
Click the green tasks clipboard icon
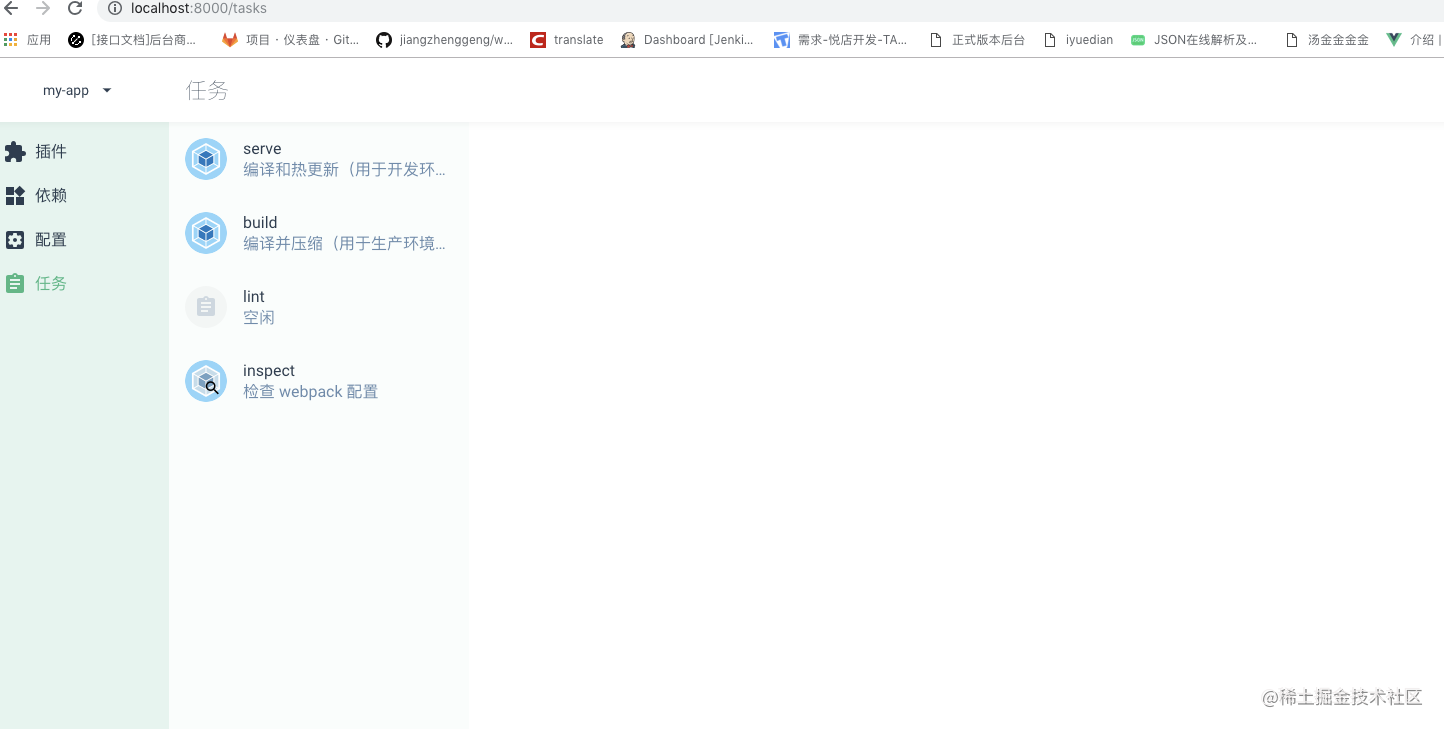click(x=15, y=284)
